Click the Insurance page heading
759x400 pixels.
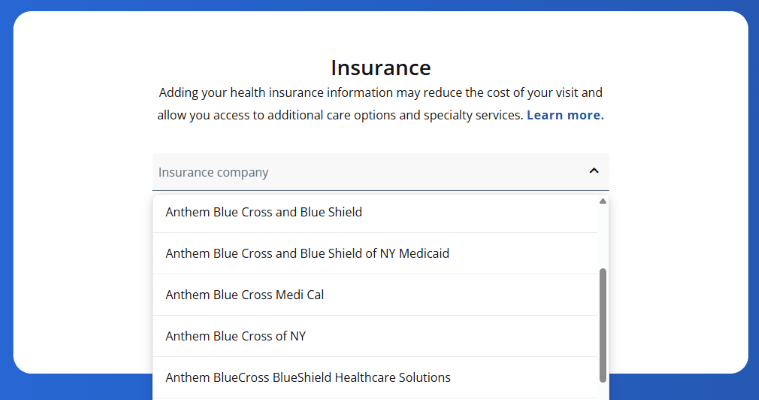[x=380, y=68]
